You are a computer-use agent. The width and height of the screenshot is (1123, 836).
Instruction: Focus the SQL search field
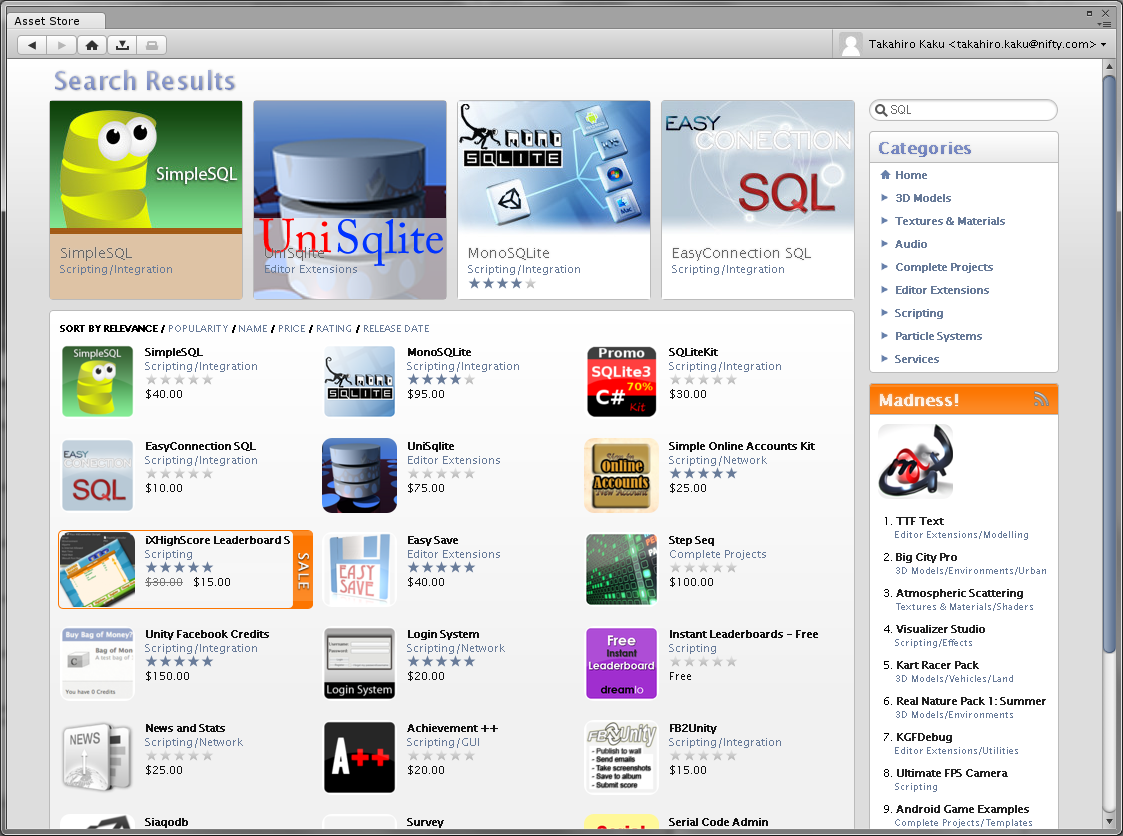click(x=963, y=110)
